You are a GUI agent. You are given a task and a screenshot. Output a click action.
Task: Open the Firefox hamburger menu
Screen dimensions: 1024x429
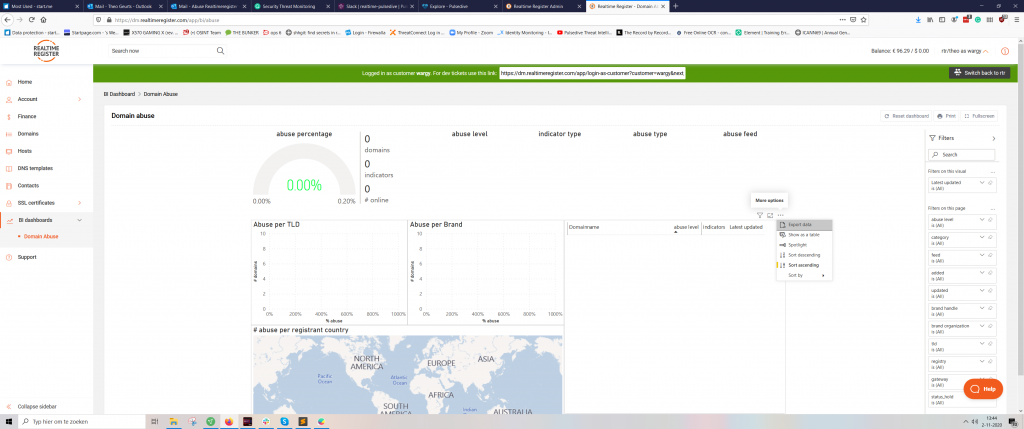(1015, 20)
